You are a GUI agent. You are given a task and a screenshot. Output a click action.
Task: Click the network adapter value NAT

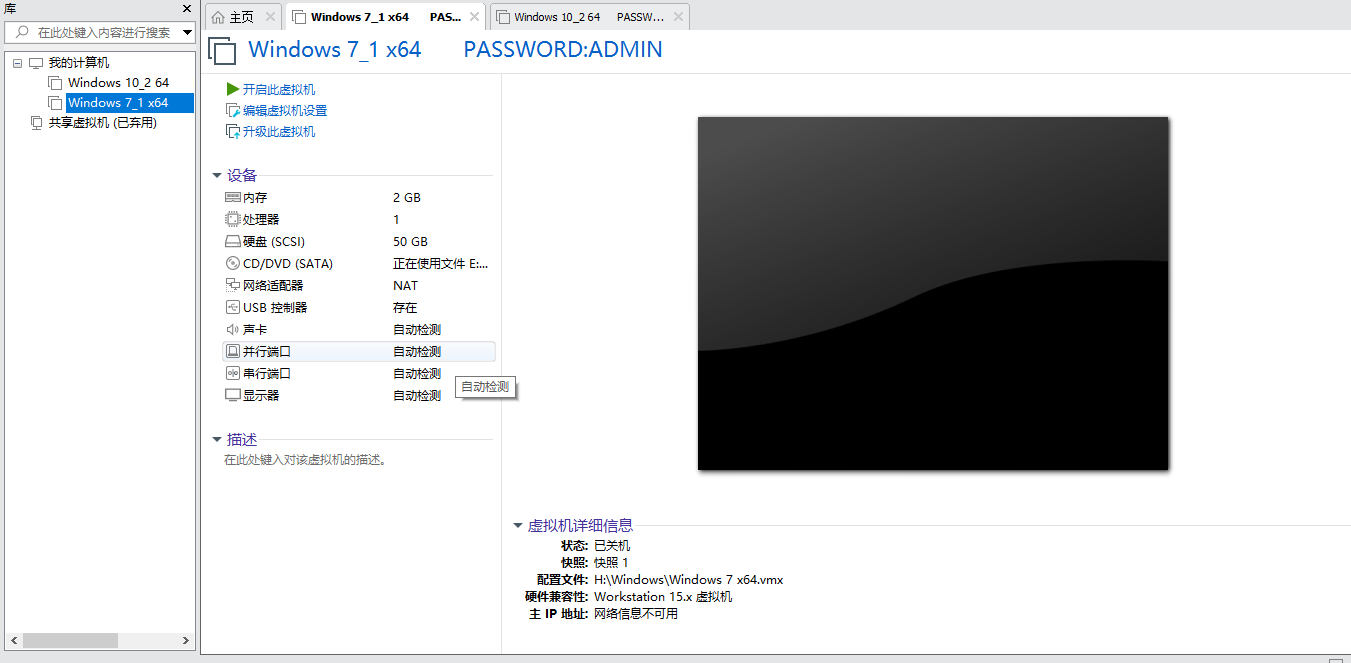point(406,285)
